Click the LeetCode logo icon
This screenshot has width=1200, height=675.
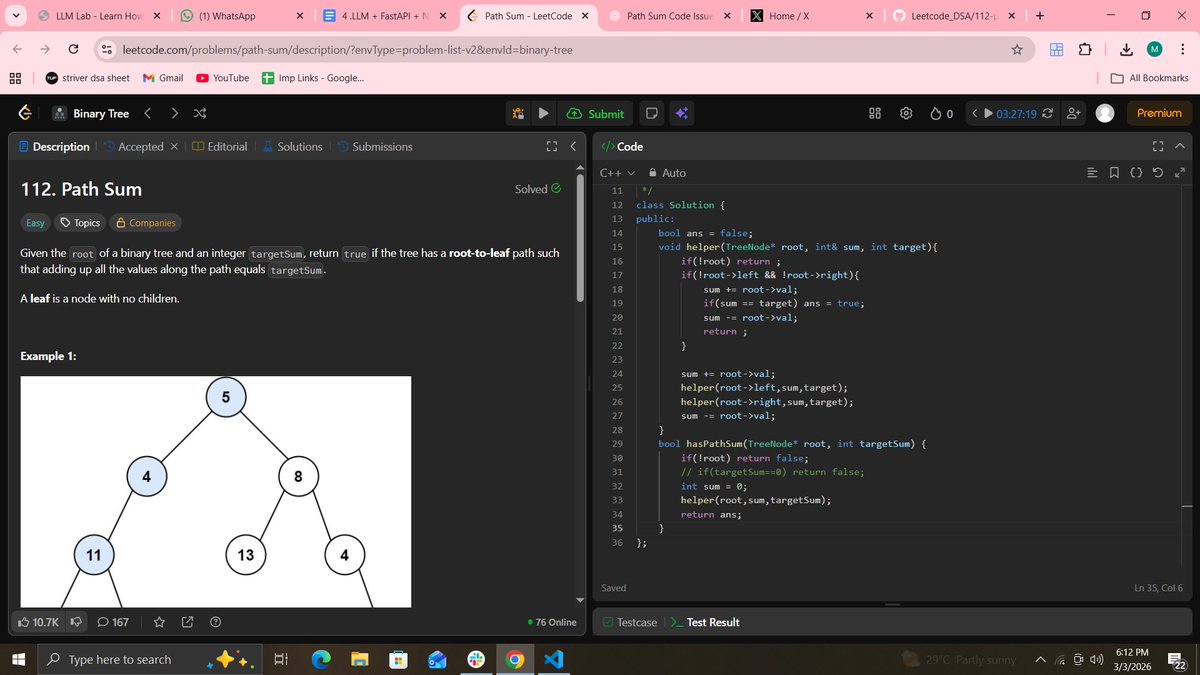click(25, 113)
